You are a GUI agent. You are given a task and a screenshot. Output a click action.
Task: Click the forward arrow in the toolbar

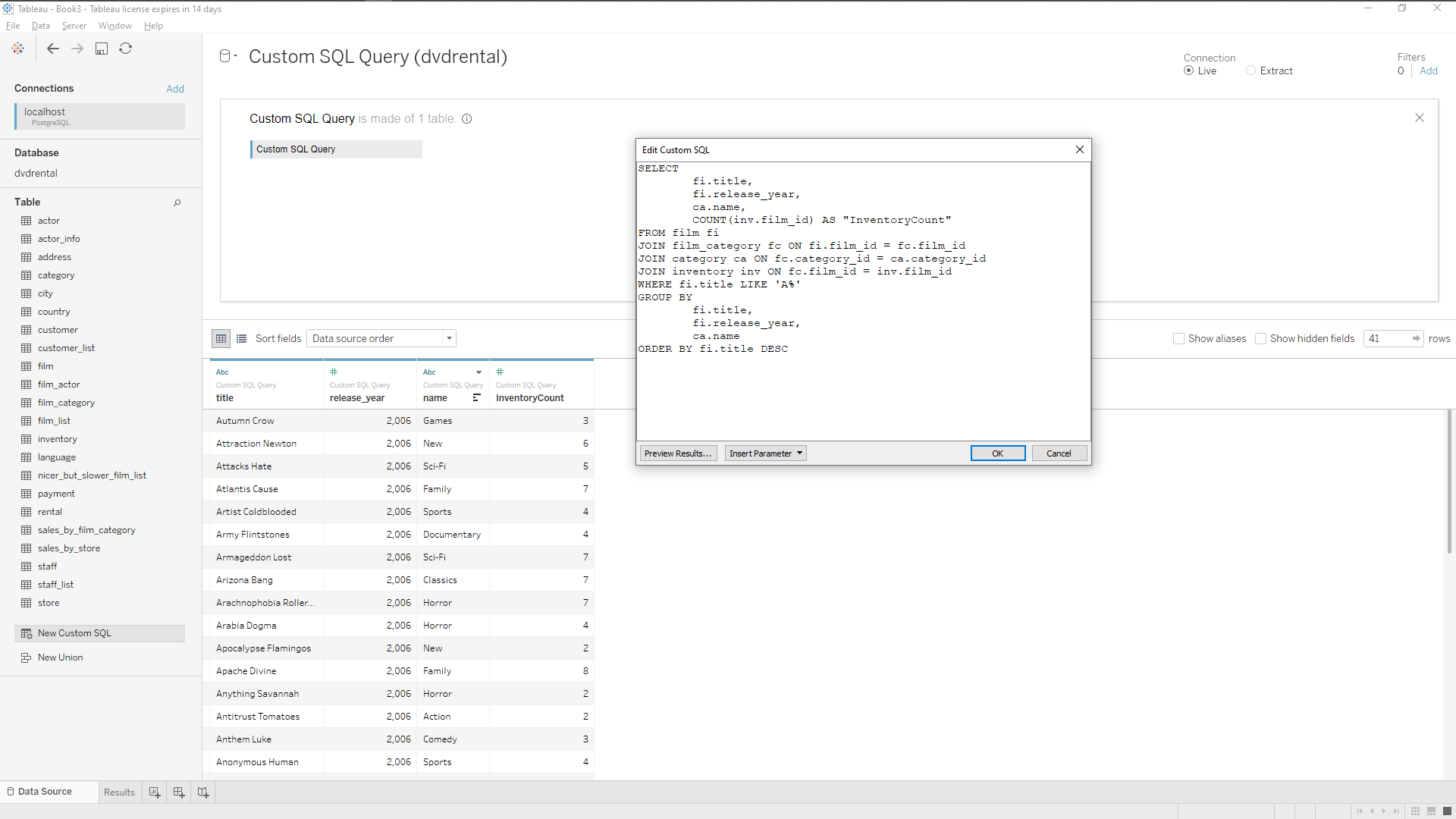click(x=77, y=49)
